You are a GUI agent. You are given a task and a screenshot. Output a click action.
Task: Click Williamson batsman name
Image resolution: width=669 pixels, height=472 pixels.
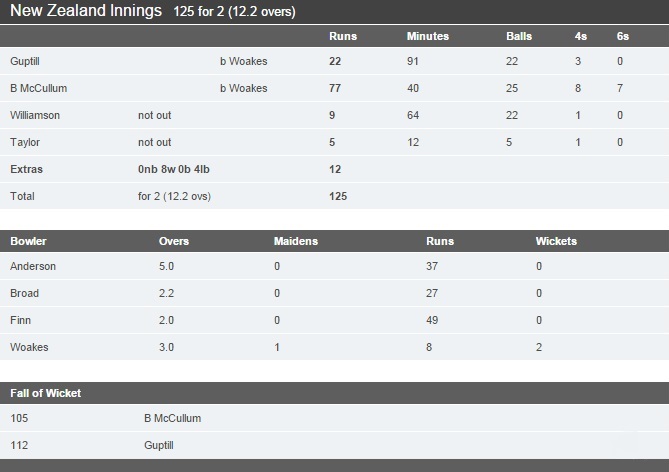click(35, 115)
